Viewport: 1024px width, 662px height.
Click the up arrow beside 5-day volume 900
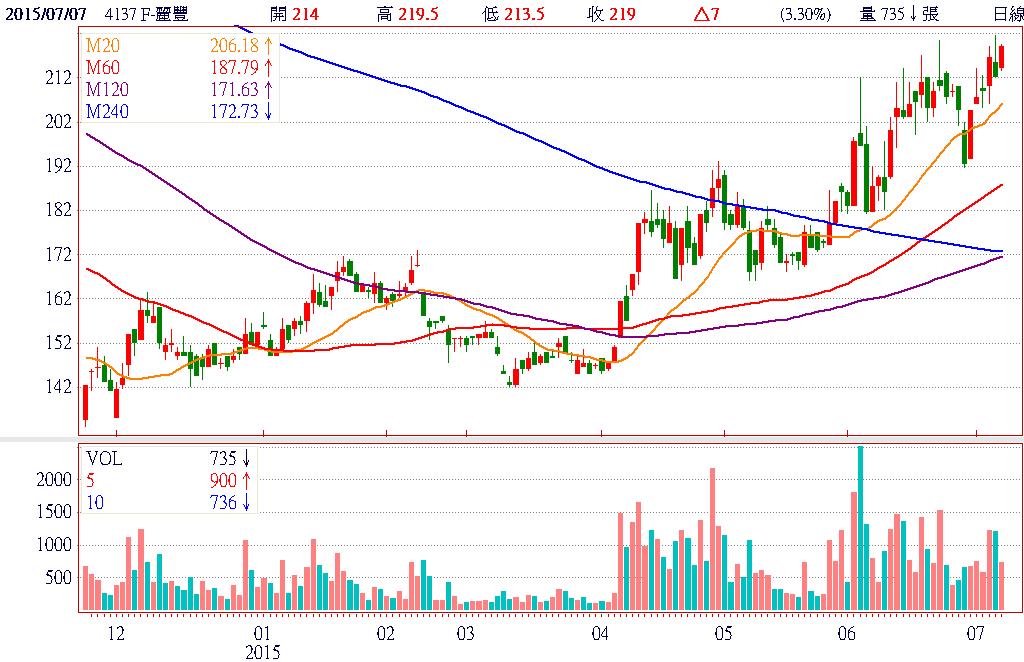[245, 481]
